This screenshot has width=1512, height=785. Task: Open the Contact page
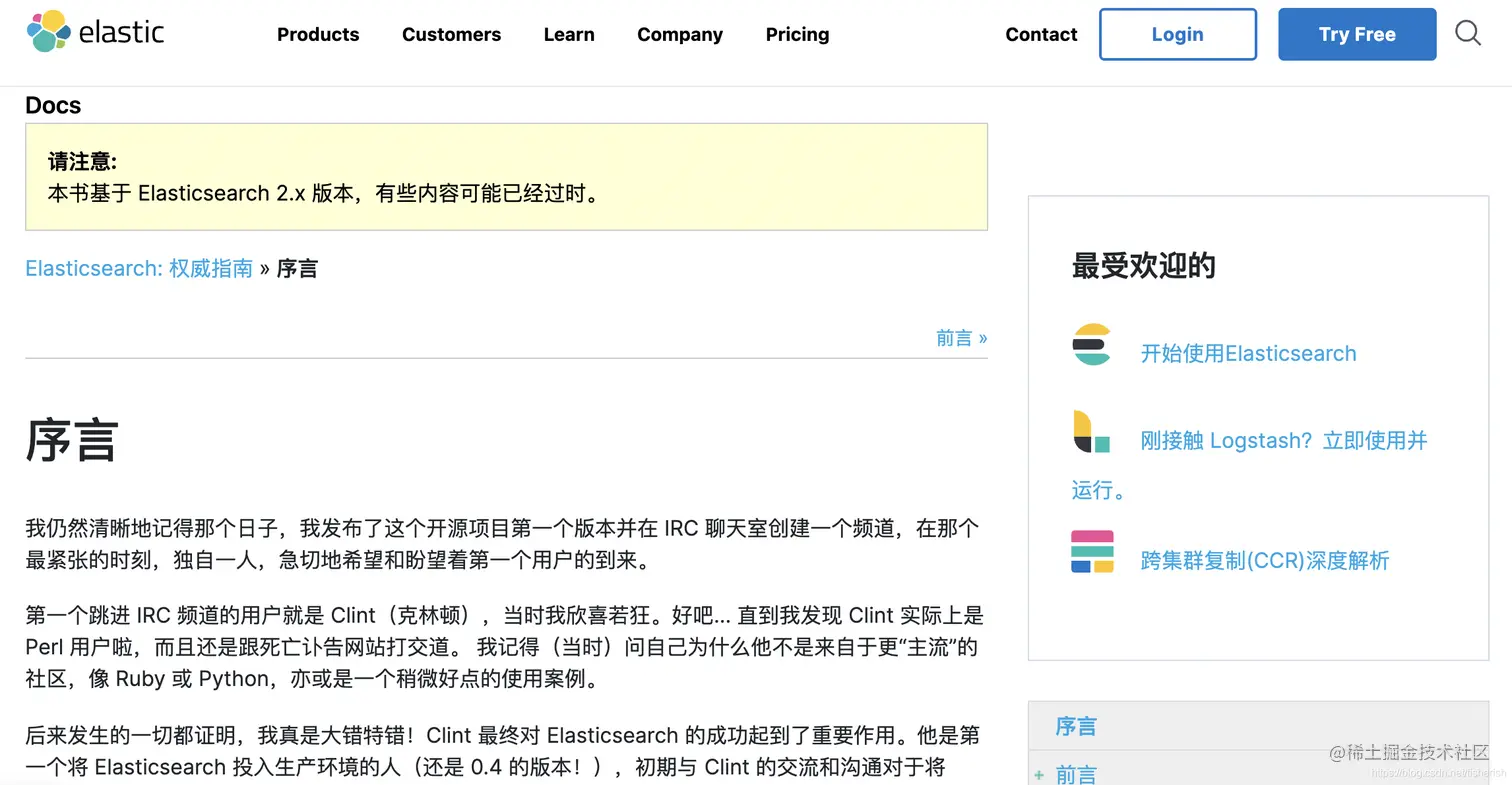point(1041,34)
